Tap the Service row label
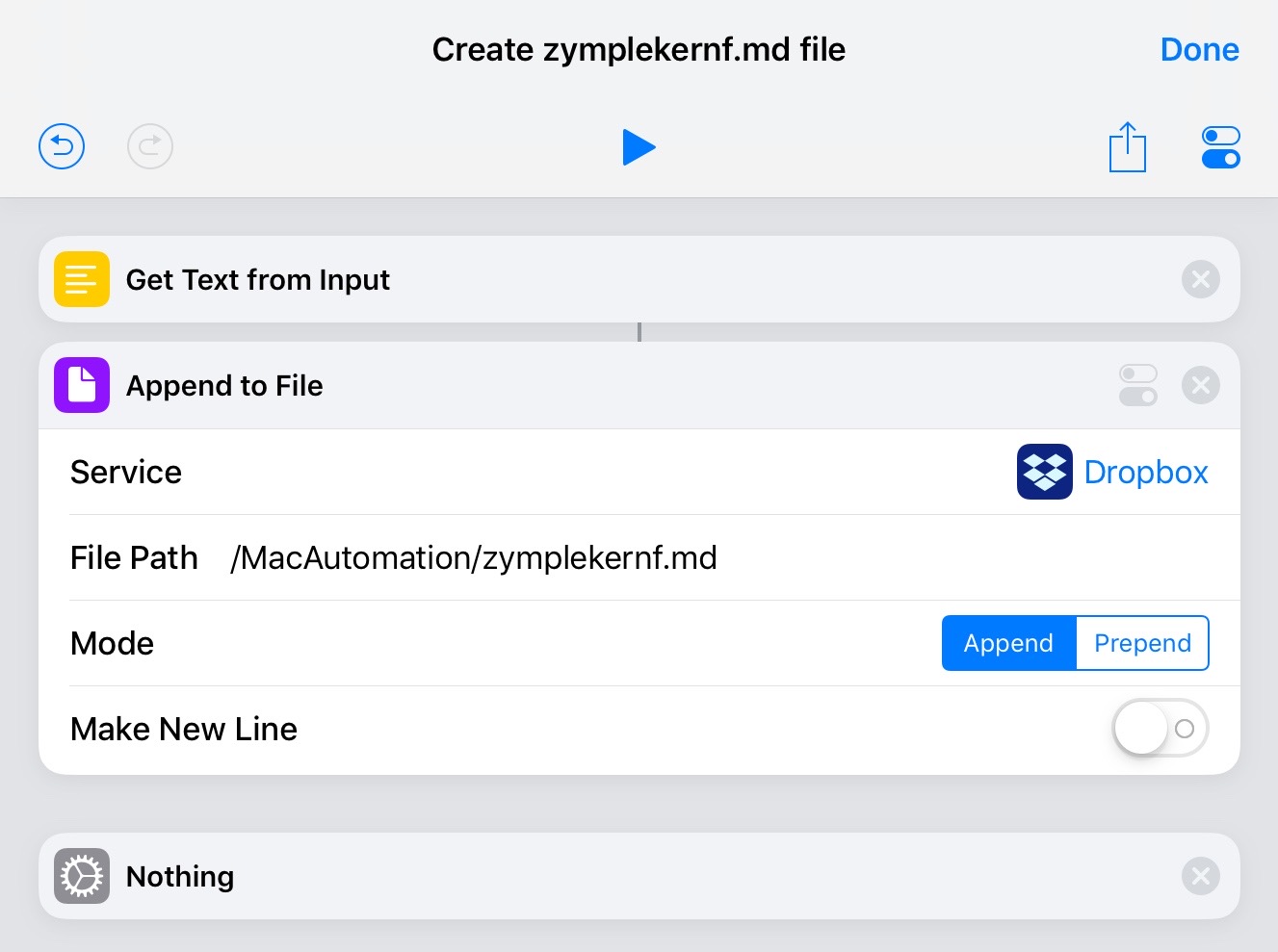This screenshot has width=1278, height=952. pyautogui.click(x=126, y=472)
